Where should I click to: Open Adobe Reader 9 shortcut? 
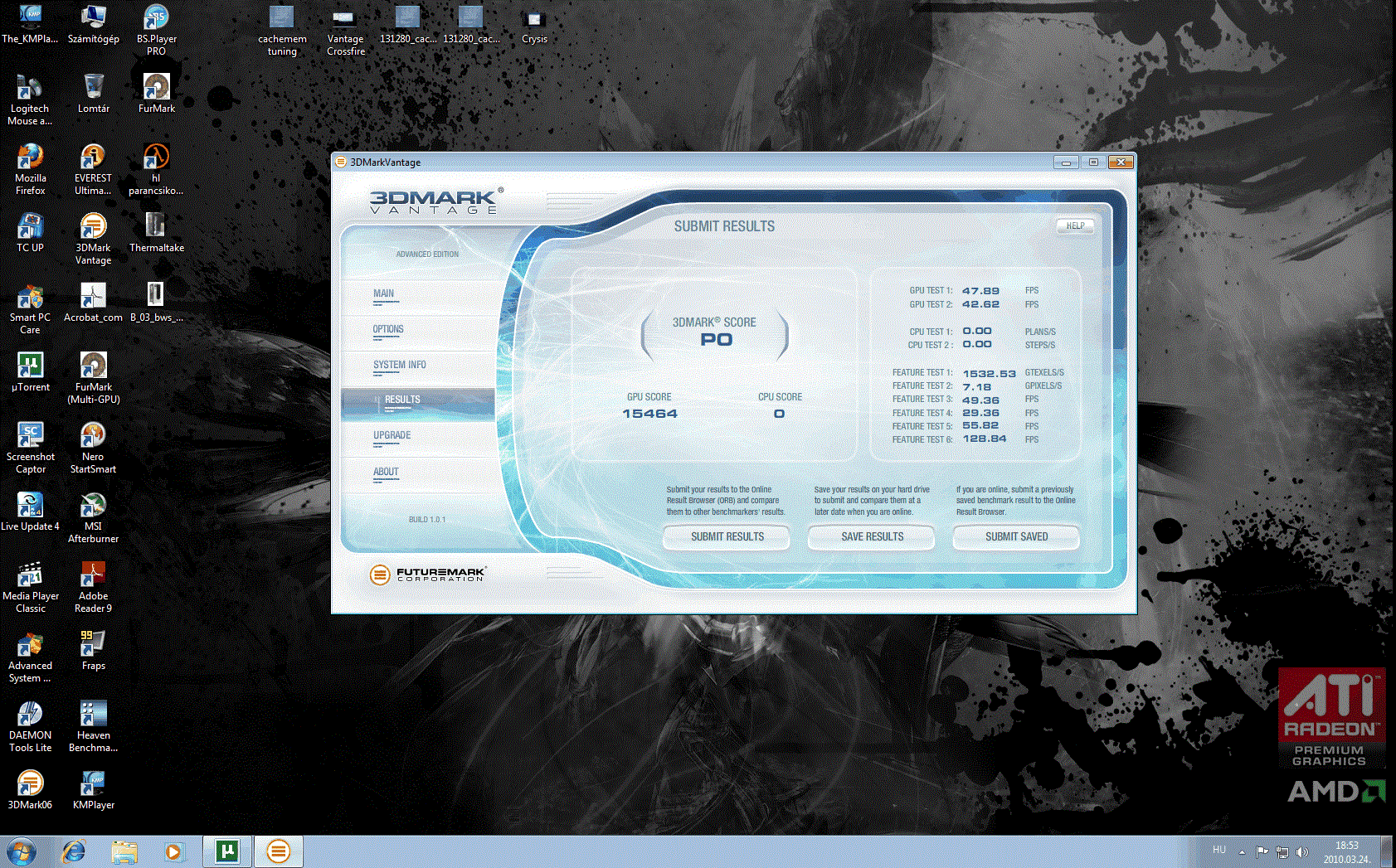pos(93,587)
